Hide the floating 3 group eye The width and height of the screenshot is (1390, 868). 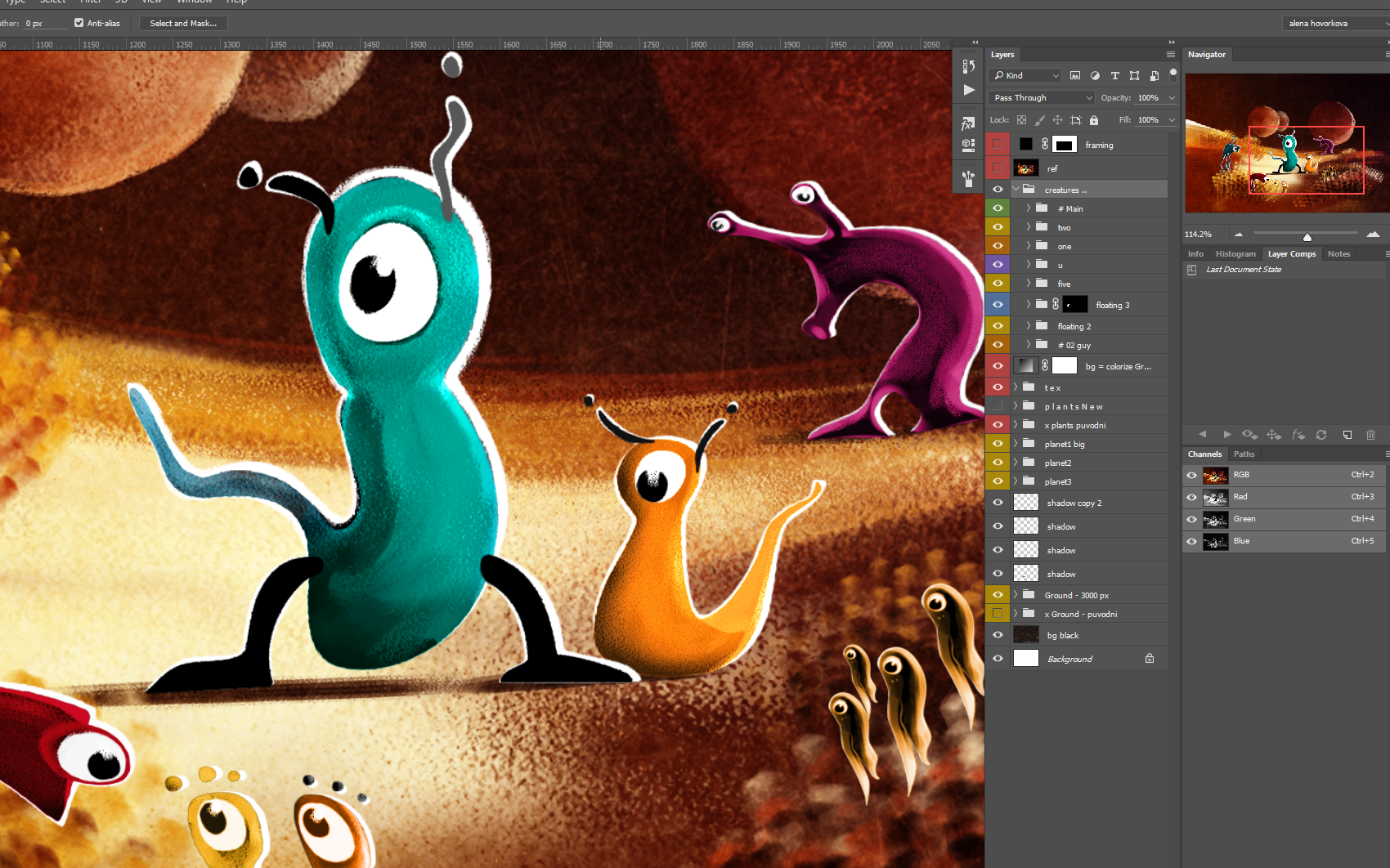point(998,304)
